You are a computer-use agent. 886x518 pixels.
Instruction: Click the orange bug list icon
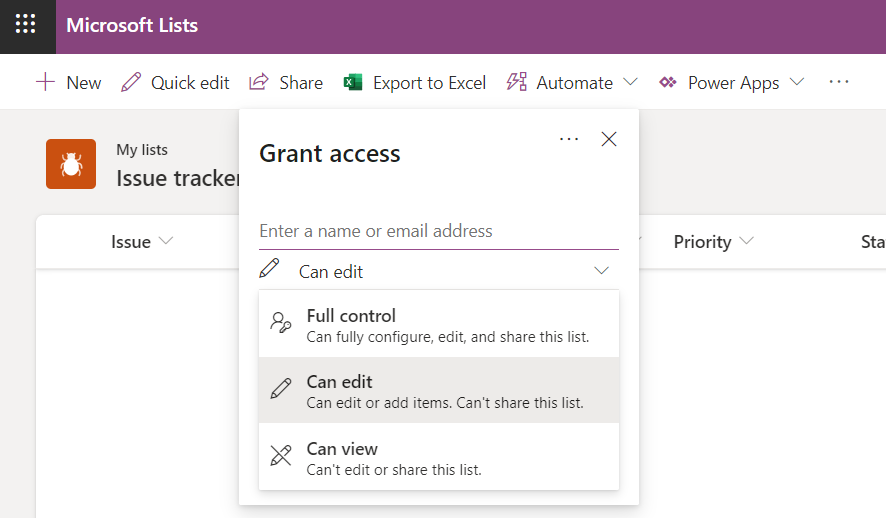point(71,164)
